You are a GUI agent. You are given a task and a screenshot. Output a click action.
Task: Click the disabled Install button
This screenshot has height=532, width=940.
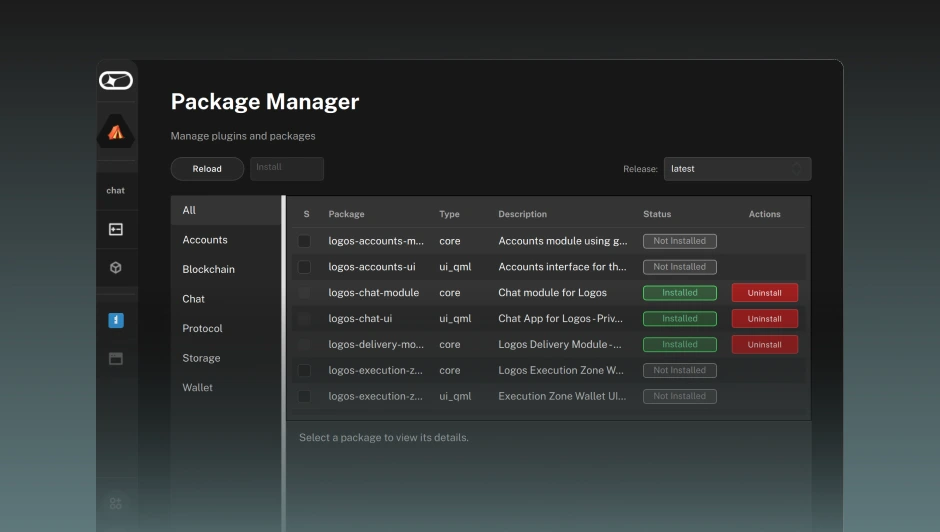[x=287, y=169]
